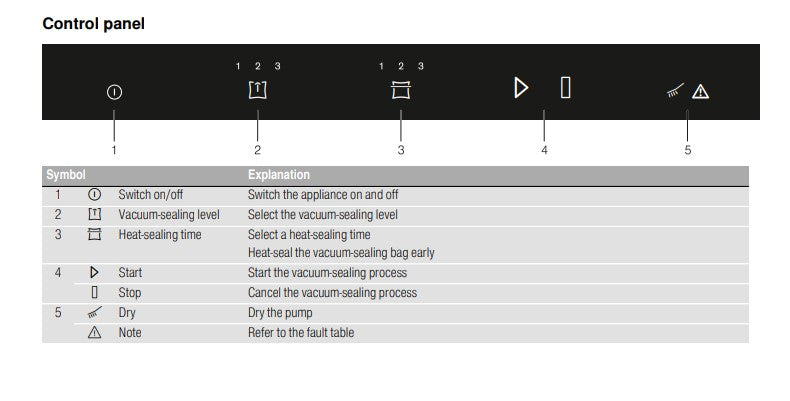790x401 pixels.
Task: Select level 2 above the heat-sealing panel icon
Action: pyautogui.click(x=401, y=66)
